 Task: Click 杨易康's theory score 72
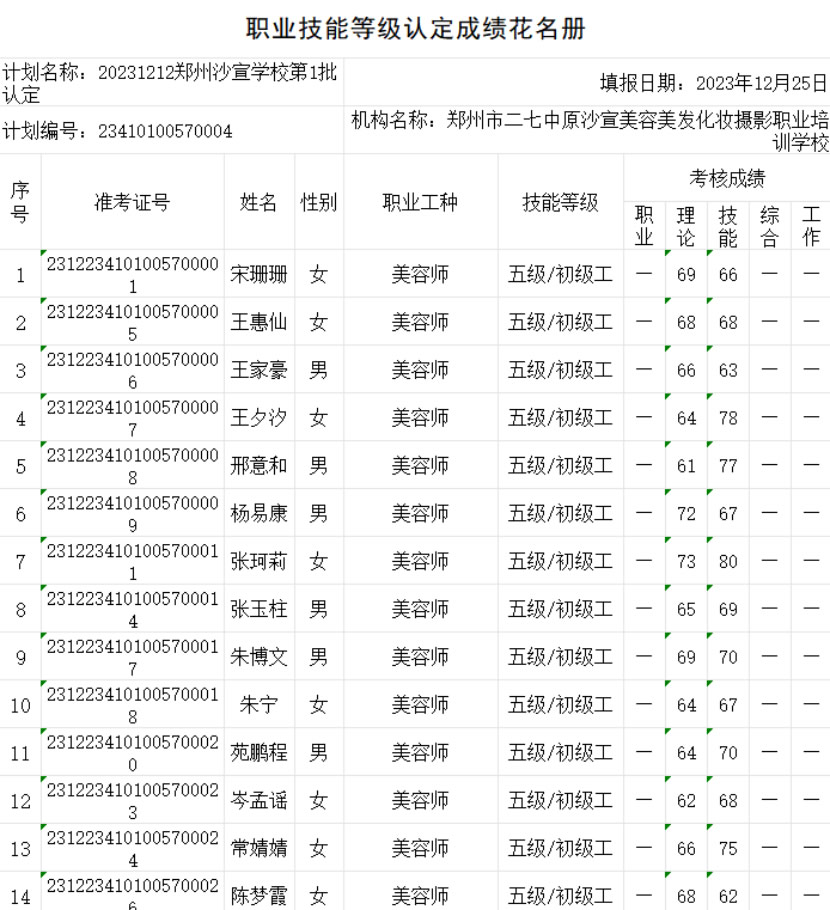686,514
